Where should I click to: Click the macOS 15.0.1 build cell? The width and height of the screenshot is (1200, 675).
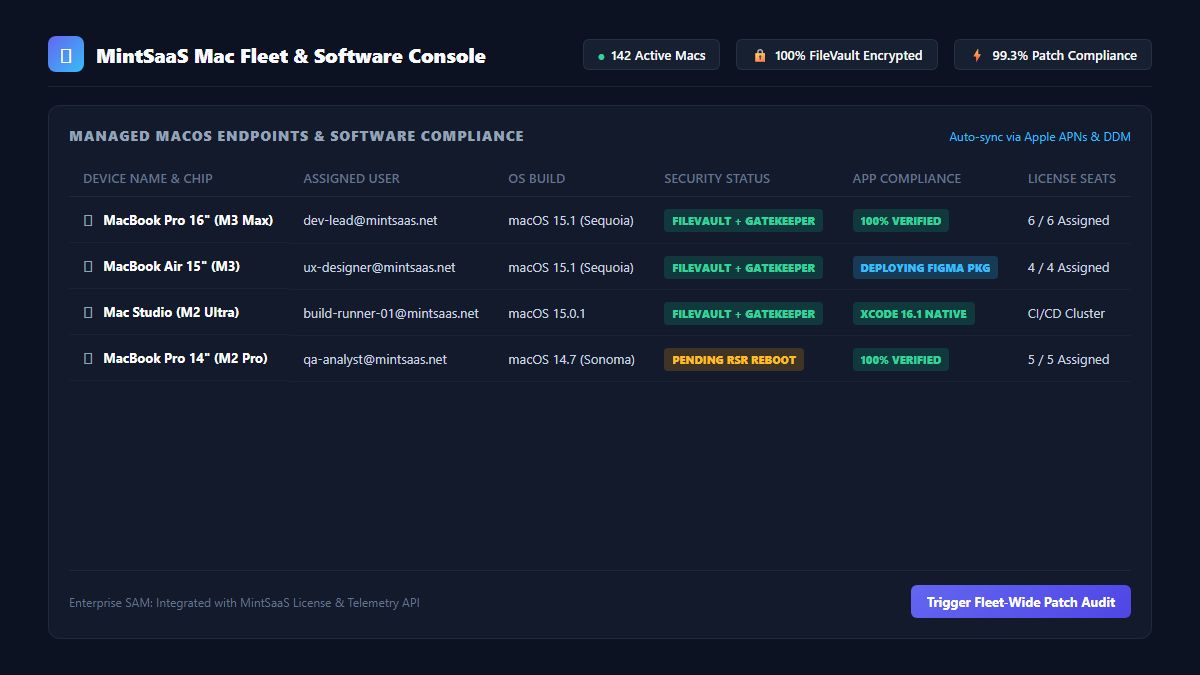coord(547,313)
